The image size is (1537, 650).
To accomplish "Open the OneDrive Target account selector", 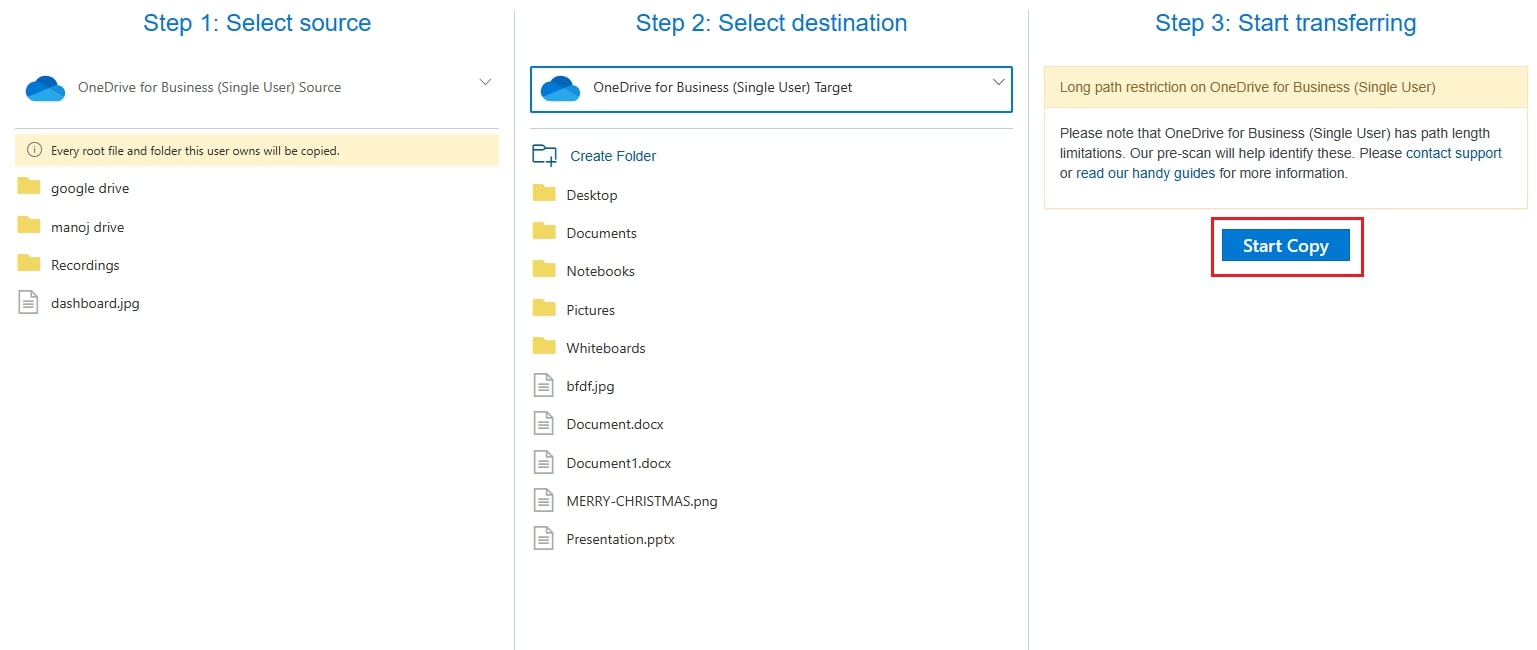I will tap(771, 89).
